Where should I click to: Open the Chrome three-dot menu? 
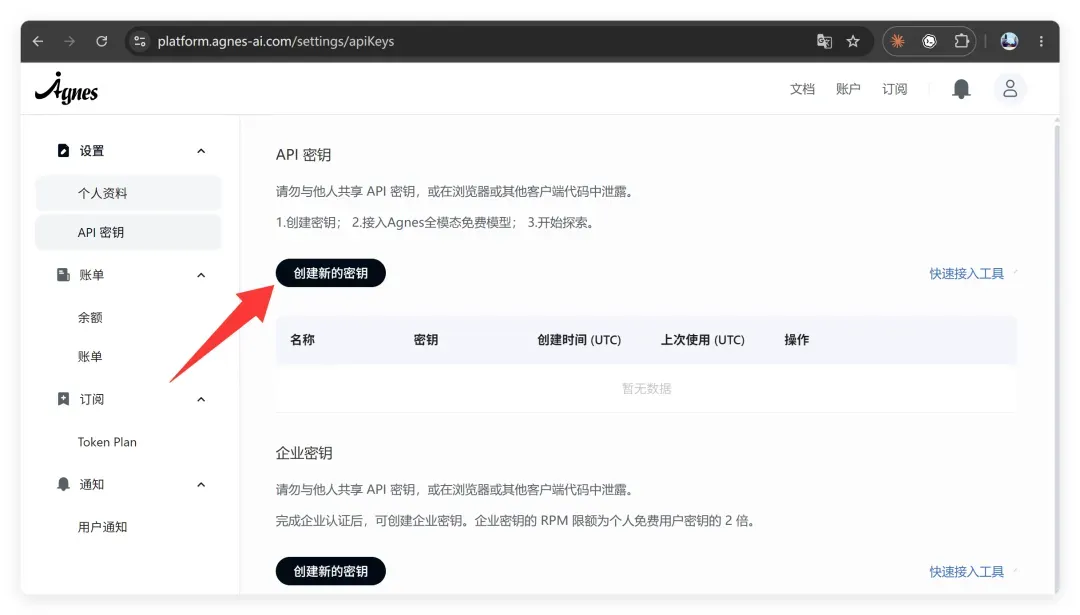point(1041,41)
